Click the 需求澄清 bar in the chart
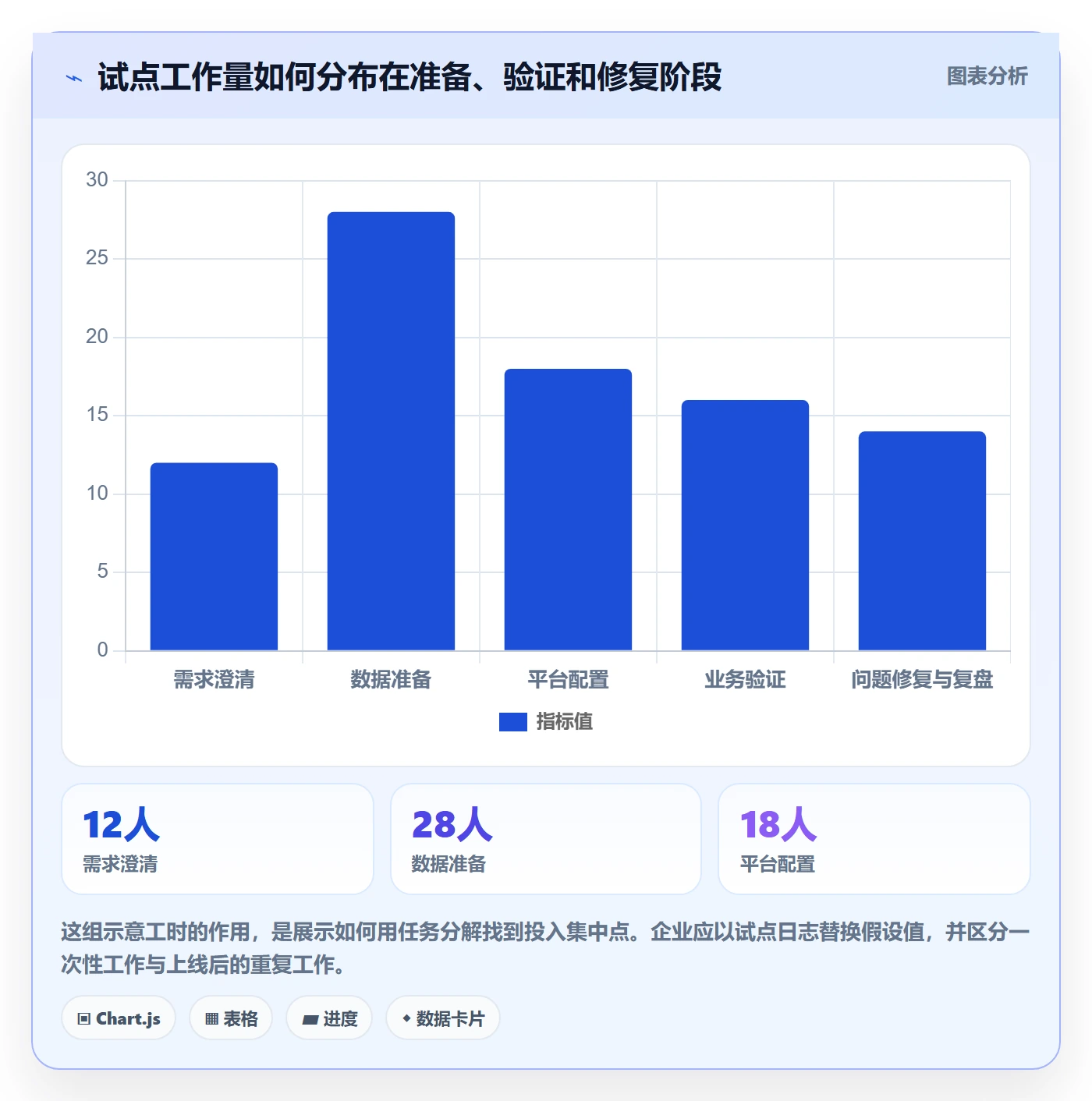Image resolution: width=1092 pixels, height=1101 pixels. click(x=214, y=557)
